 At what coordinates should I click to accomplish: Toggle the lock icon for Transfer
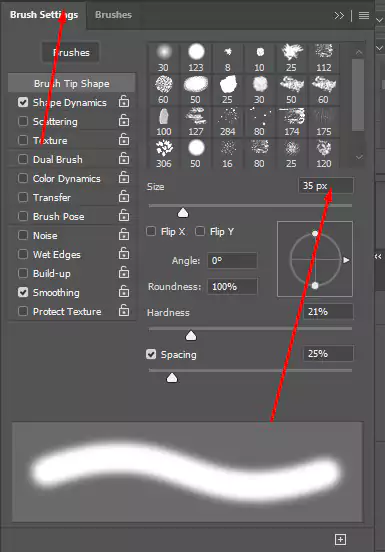point(124,196)
